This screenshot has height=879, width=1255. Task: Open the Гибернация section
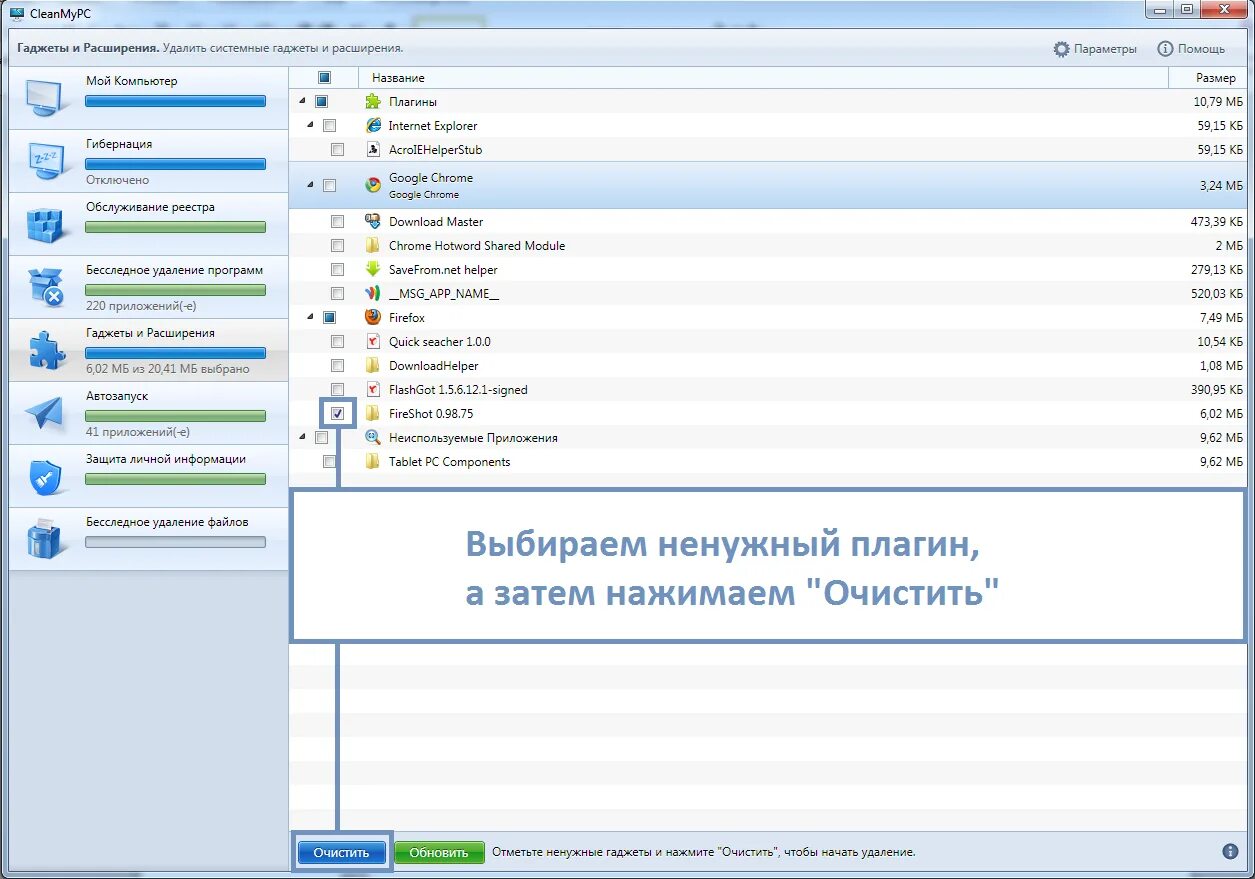click(x=148, y=160)
